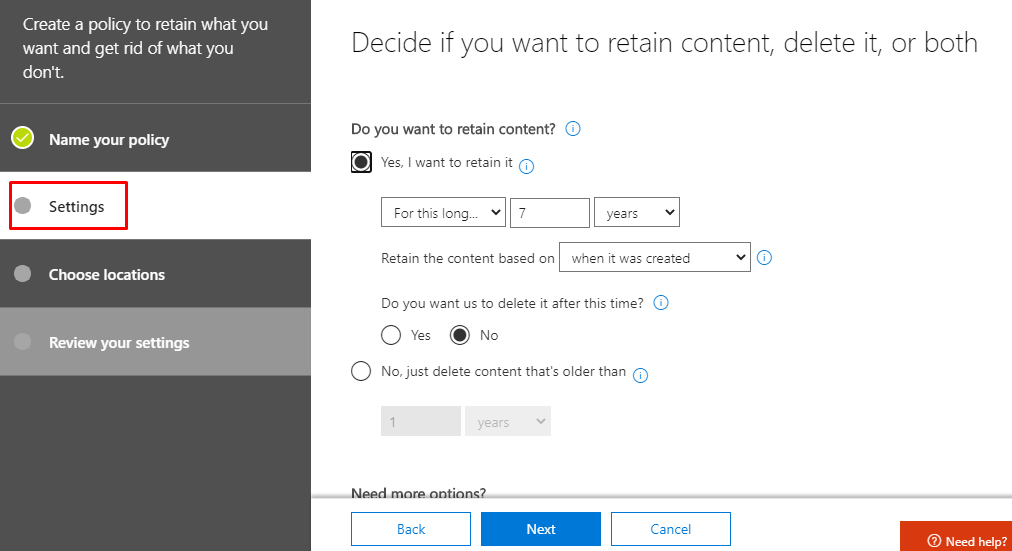Click info icon next to 'Yes, I want to retain it'
The width and height of the screenshot is (1012, 551).
526,166
